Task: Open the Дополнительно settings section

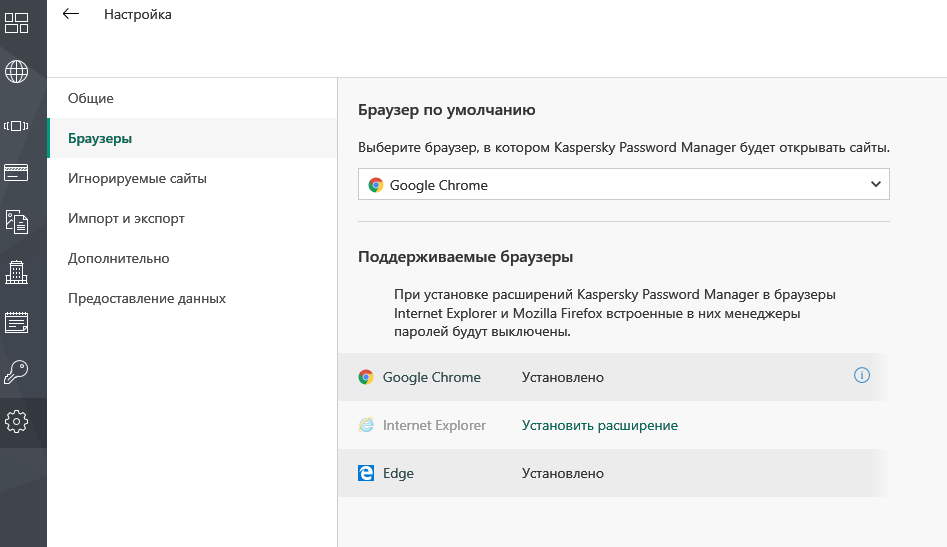Action: [118, 258]
